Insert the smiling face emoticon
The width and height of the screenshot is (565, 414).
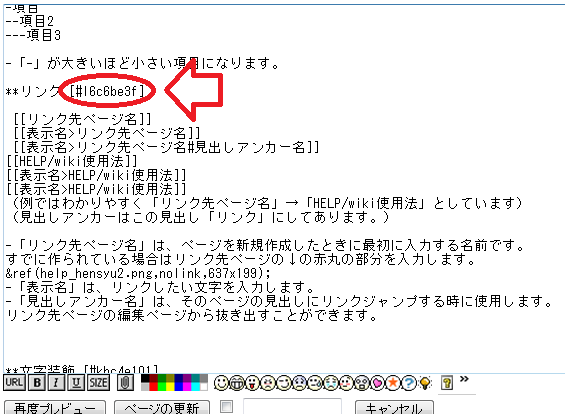pyautogui.click(x=221, y=383)
